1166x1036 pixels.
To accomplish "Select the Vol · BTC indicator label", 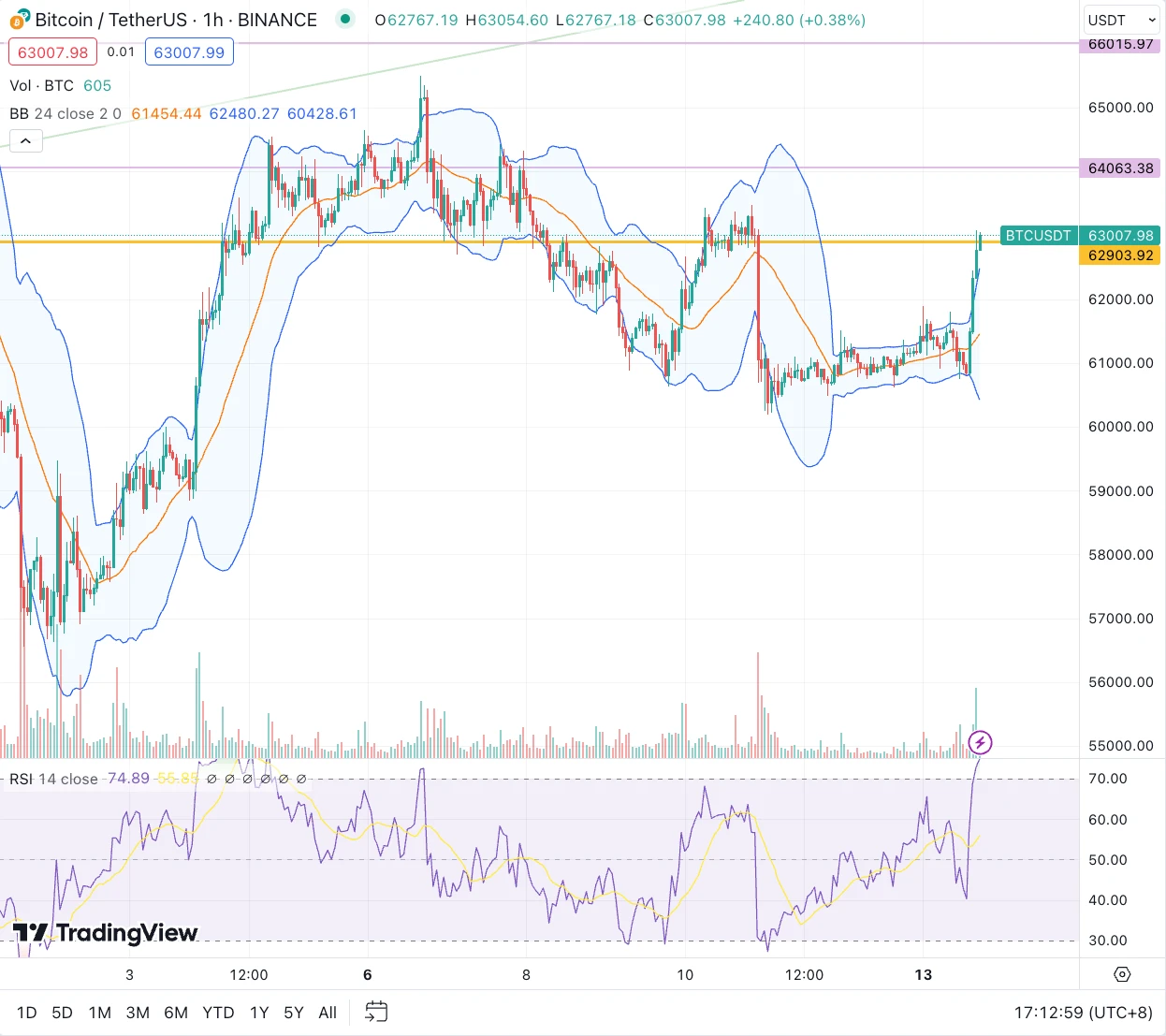I will tap(42, 85).
